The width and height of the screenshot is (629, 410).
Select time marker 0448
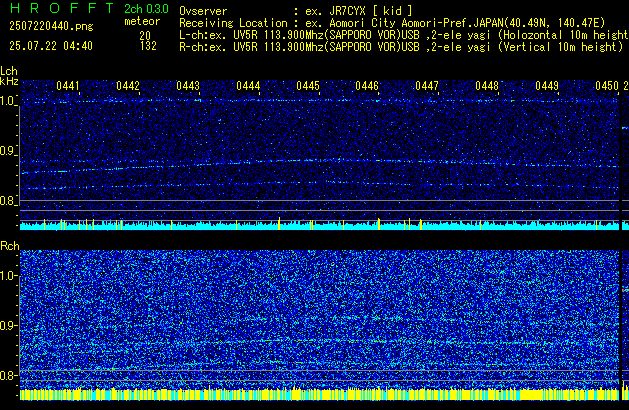point(487,86)
